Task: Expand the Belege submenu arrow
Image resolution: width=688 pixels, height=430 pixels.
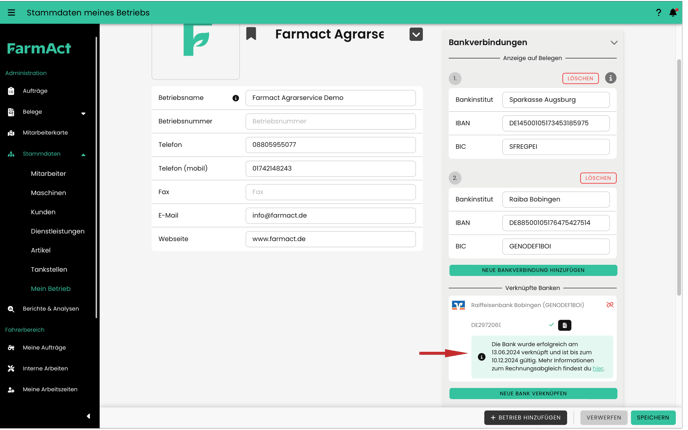Action: coord(83,114)
